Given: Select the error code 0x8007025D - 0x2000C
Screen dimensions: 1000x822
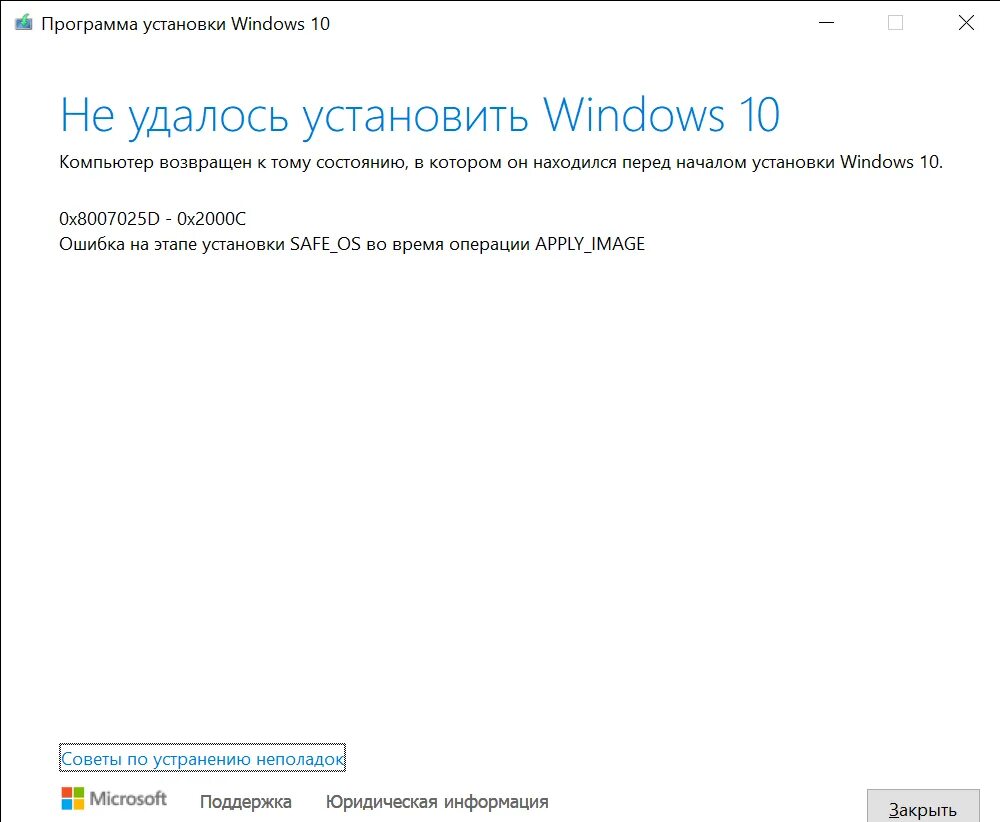Looking at the screenshot, I should (x=153, y=217).
